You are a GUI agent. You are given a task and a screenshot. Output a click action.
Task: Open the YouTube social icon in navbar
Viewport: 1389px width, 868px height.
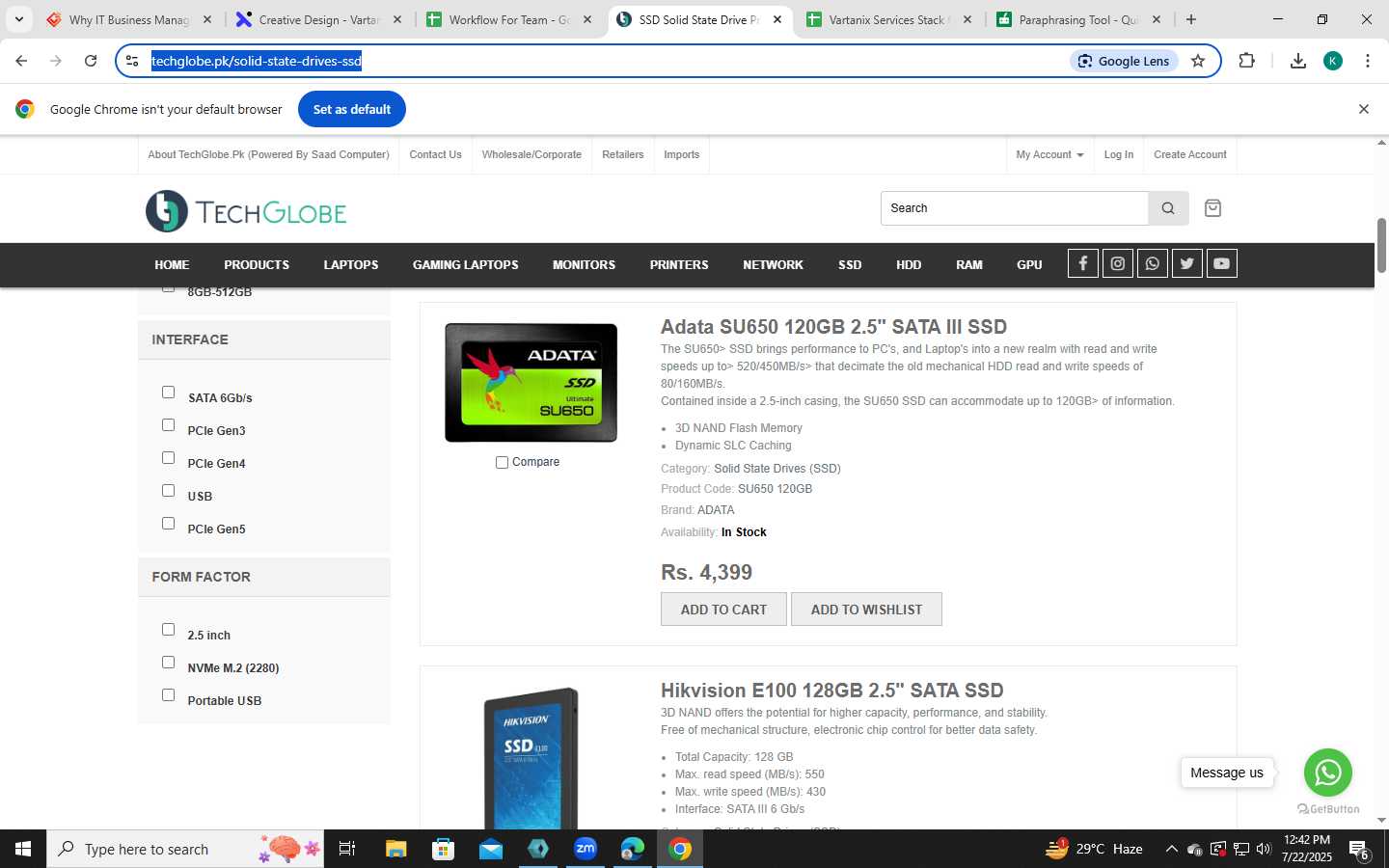click(x=1221, y=263)
